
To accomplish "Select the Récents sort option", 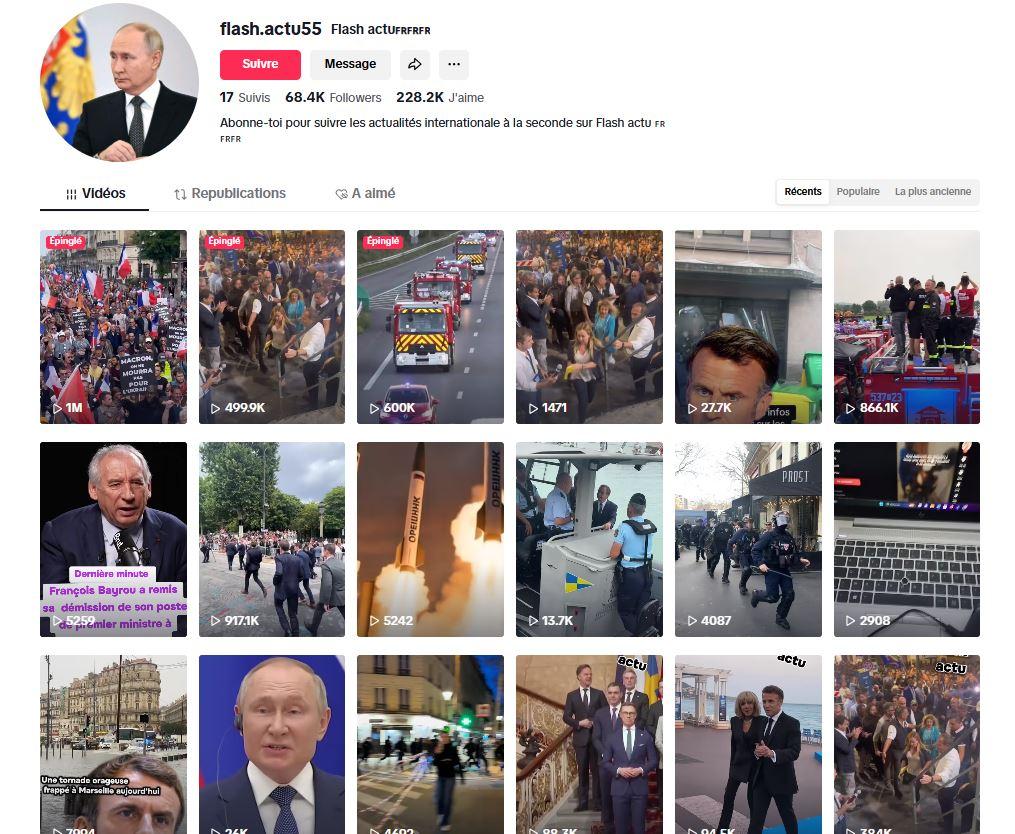I will click(x=803, y=192).
